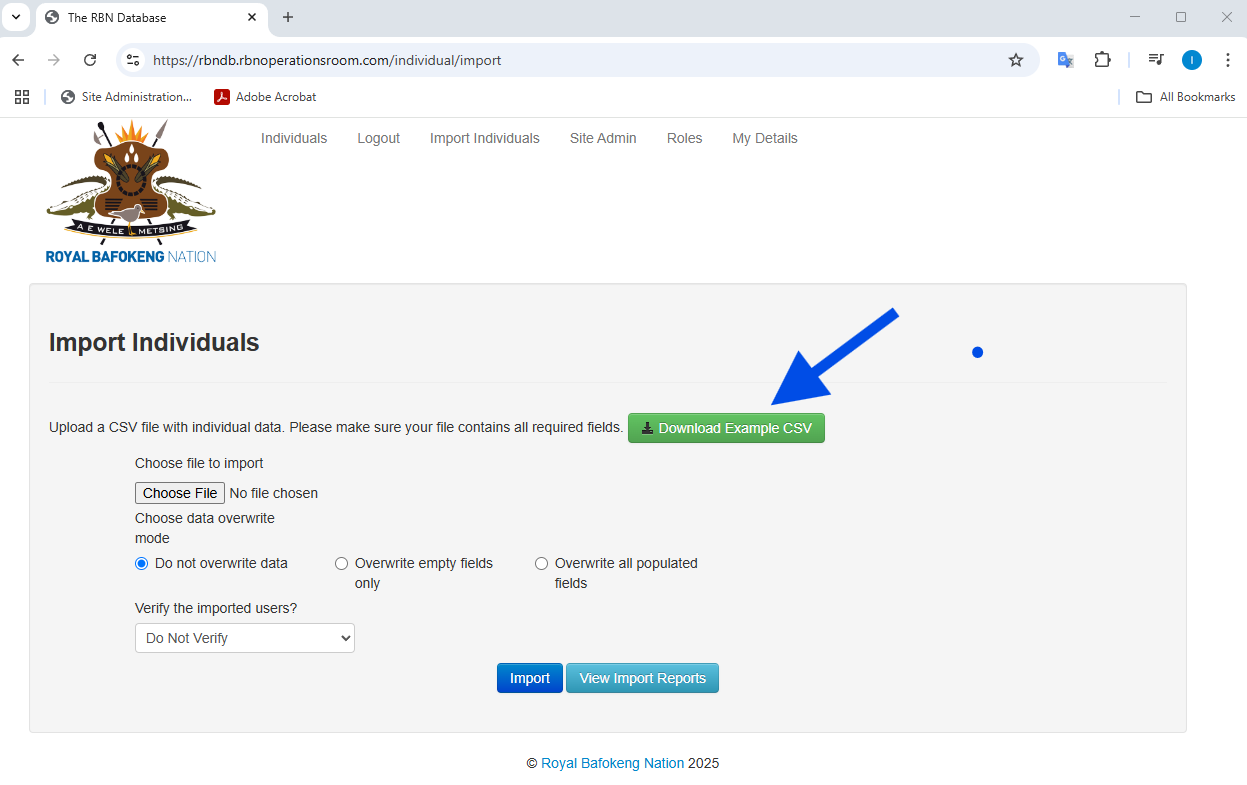The height and width of the screenshot is (785, 1247).
Task: Click the Royal Bafokeng Nation logo
Action: [131, 192]
